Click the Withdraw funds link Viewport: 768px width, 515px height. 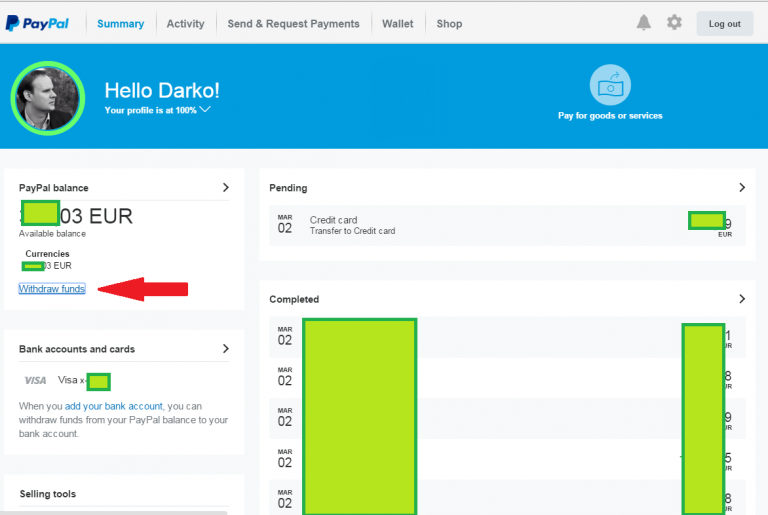click(52, 289)
